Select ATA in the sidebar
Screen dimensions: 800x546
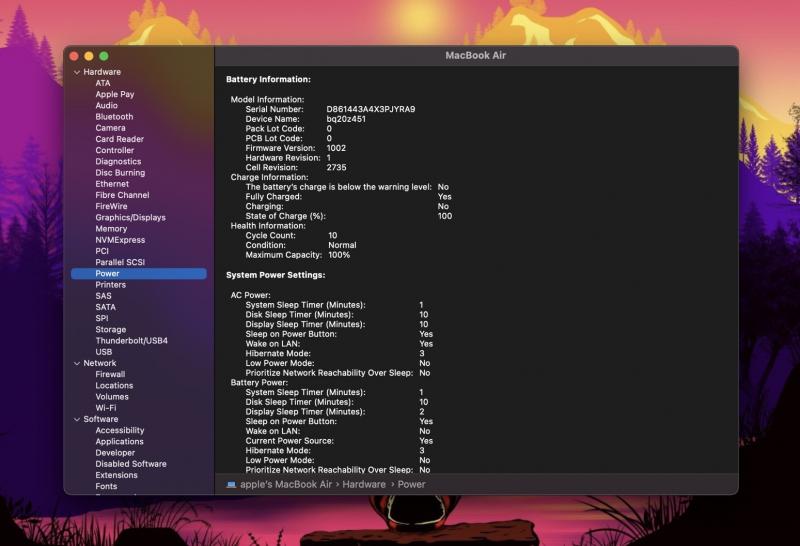click(x=103, y=83)
